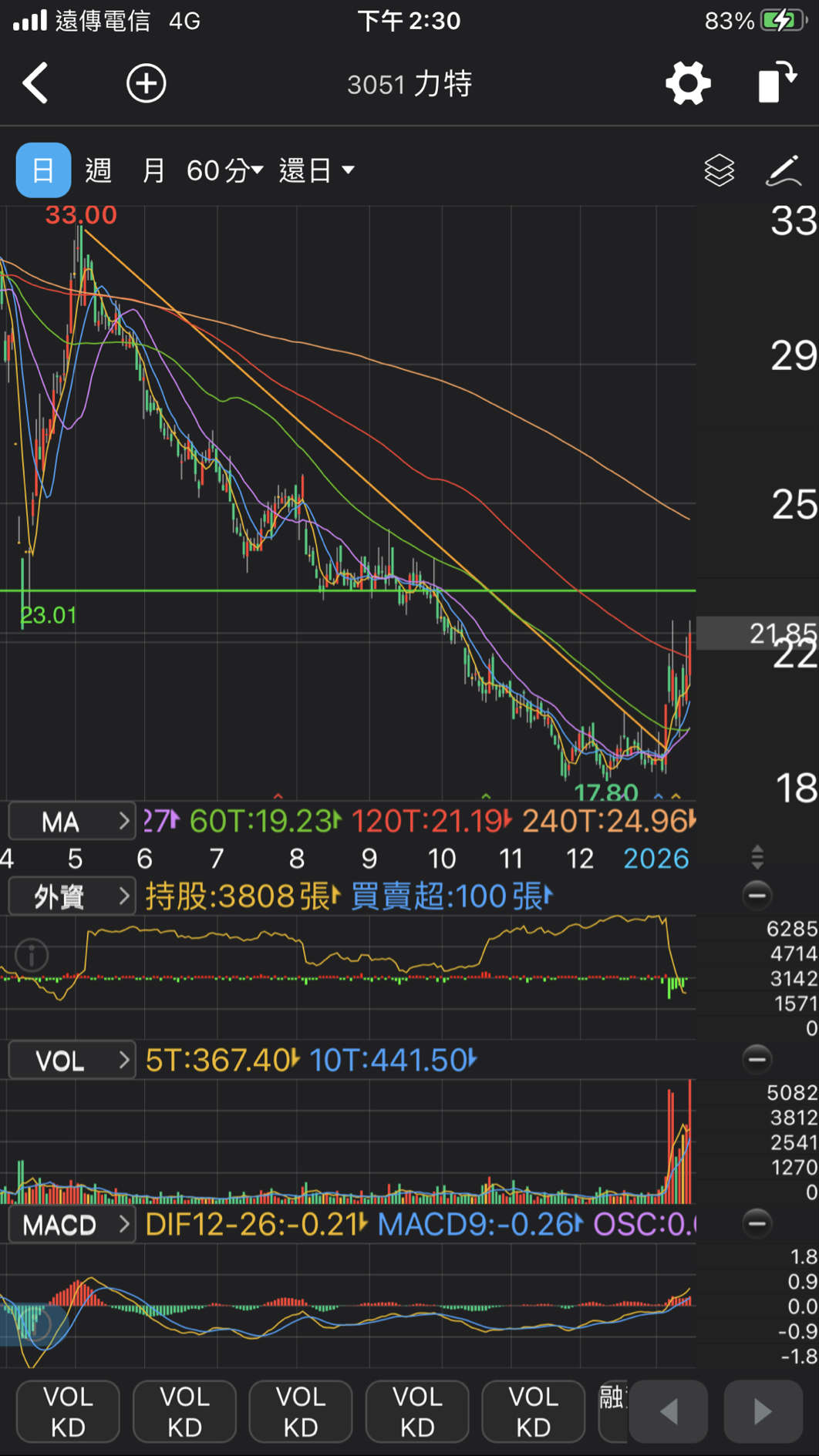Move to next with right triangle button
The height and width of the screenshot is (1456, 819).
pos(763,1411)
